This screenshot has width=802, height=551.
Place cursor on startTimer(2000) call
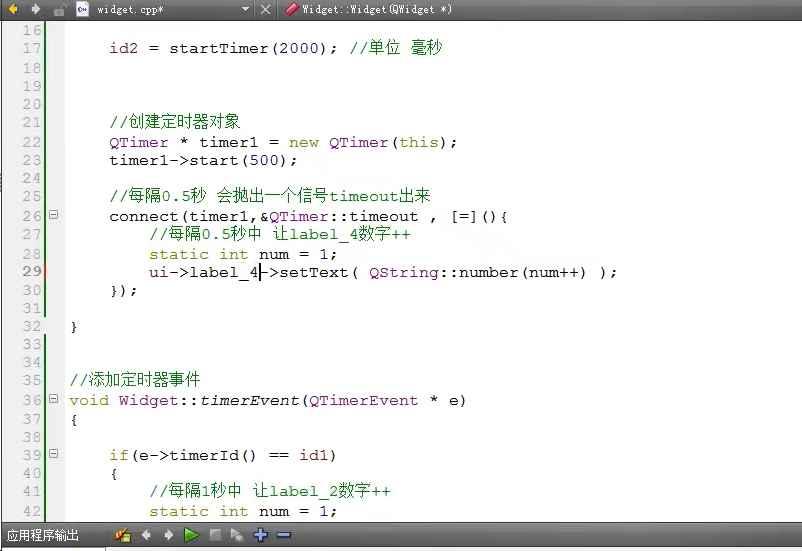[x=248, y=49]
